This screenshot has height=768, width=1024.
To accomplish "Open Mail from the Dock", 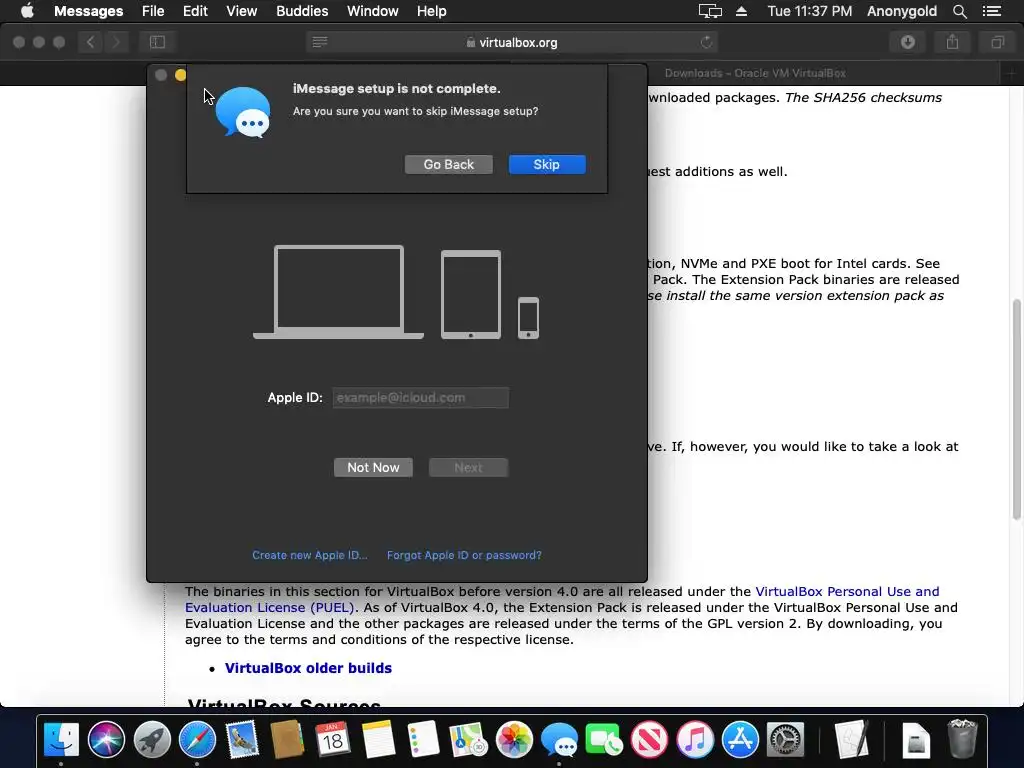I will click(242, 739).
